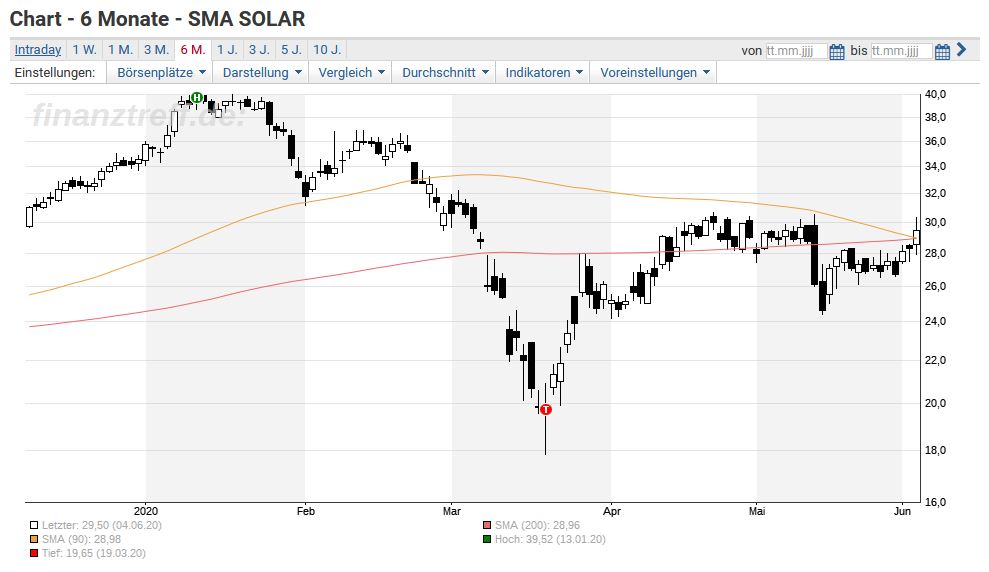Click the red Tief legend swatch
Viewport: 989px width, 572px height.
tap(34, 553)
